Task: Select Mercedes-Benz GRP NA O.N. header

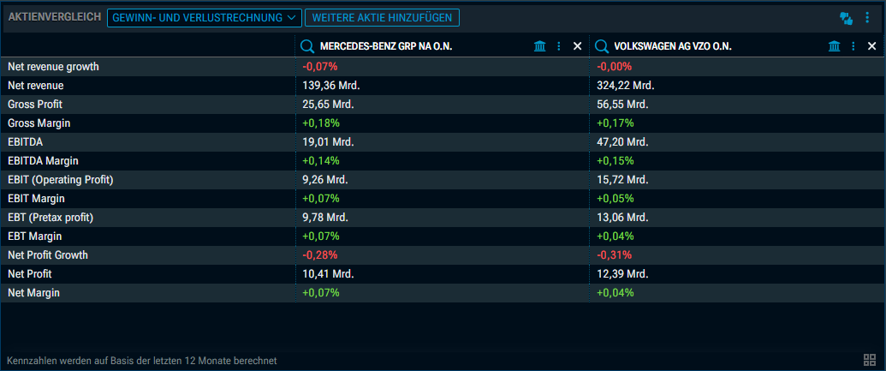Action: (x=386, y=47)
